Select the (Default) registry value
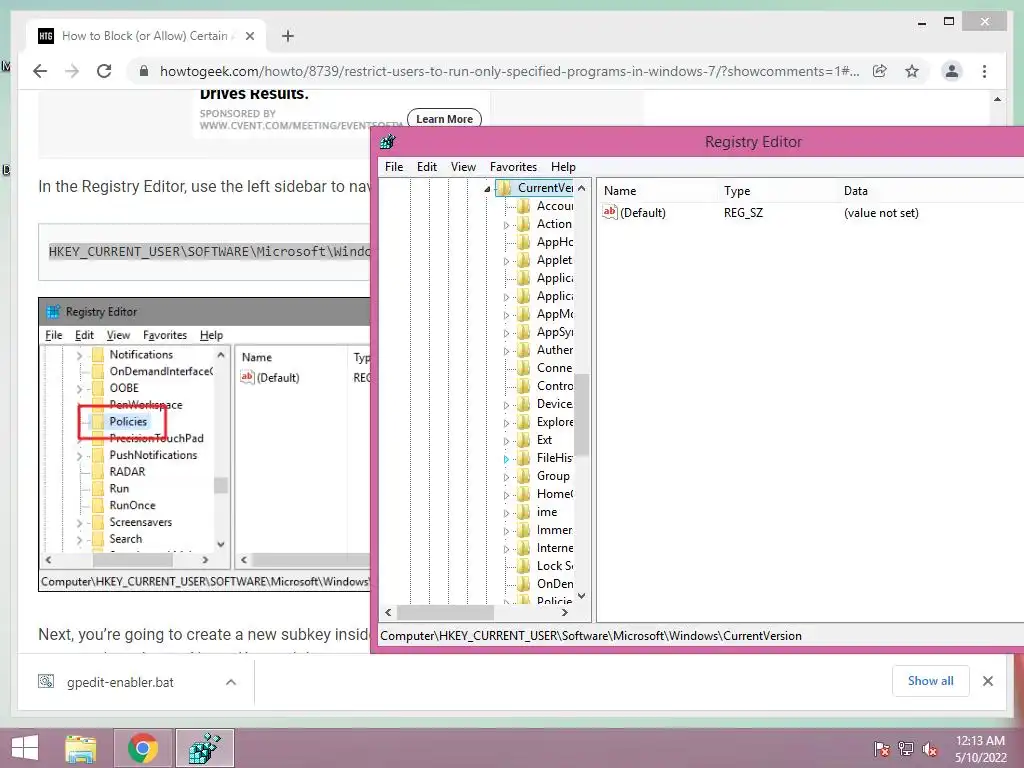 (x=643, y=213)
